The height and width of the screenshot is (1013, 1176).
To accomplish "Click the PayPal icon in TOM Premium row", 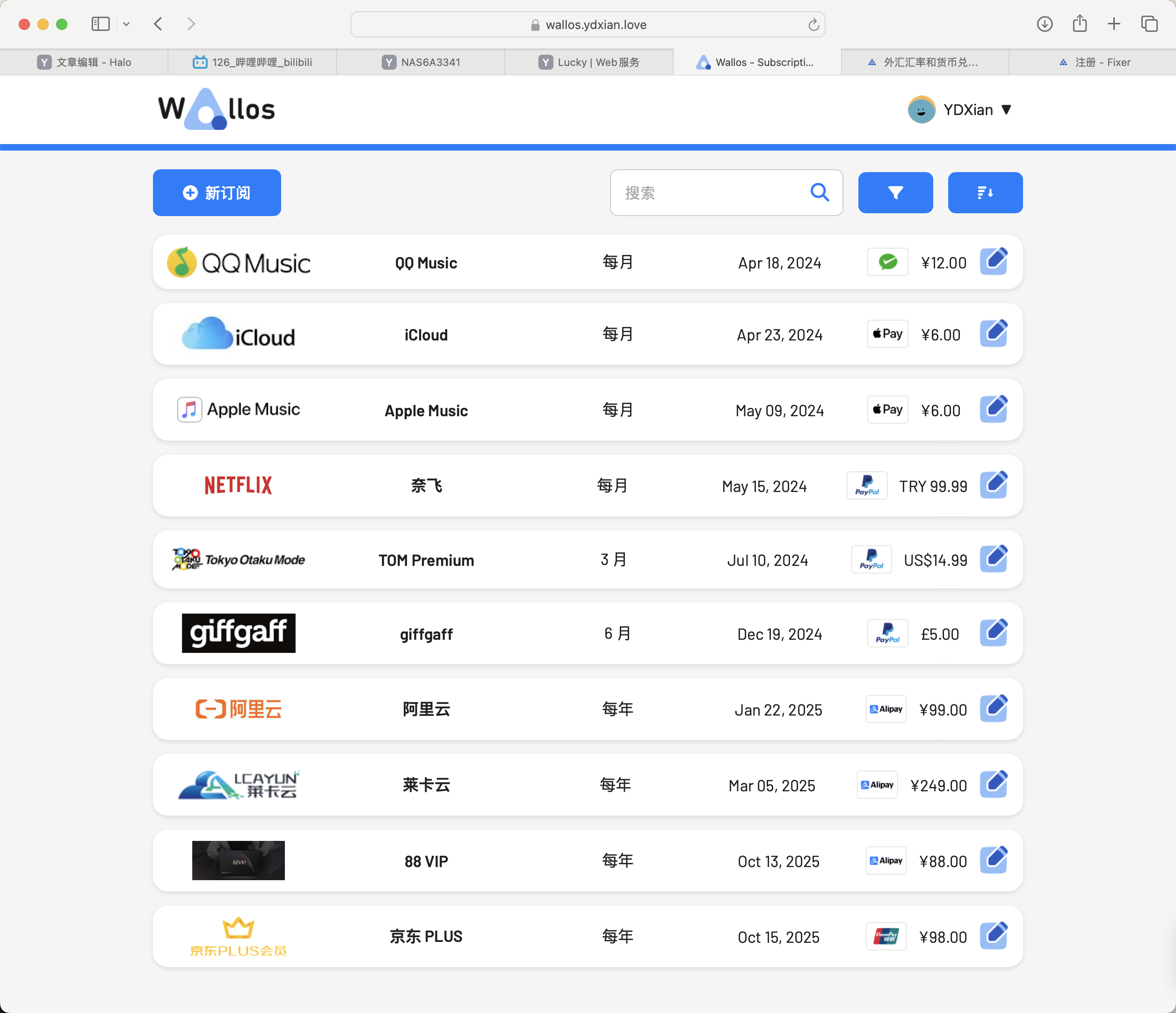I will 871,559.
